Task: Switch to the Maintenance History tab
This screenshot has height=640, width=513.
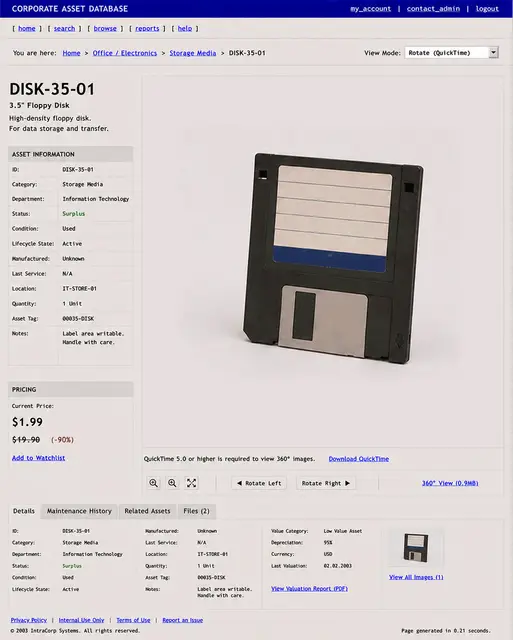Action: [x=79, y=511]
